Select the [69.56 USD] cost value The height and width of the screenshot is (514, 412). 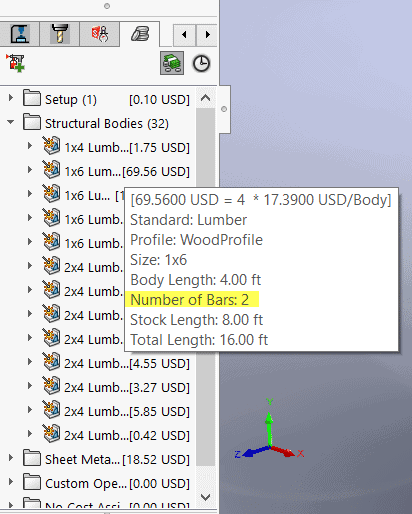click(x=156, y=172)
